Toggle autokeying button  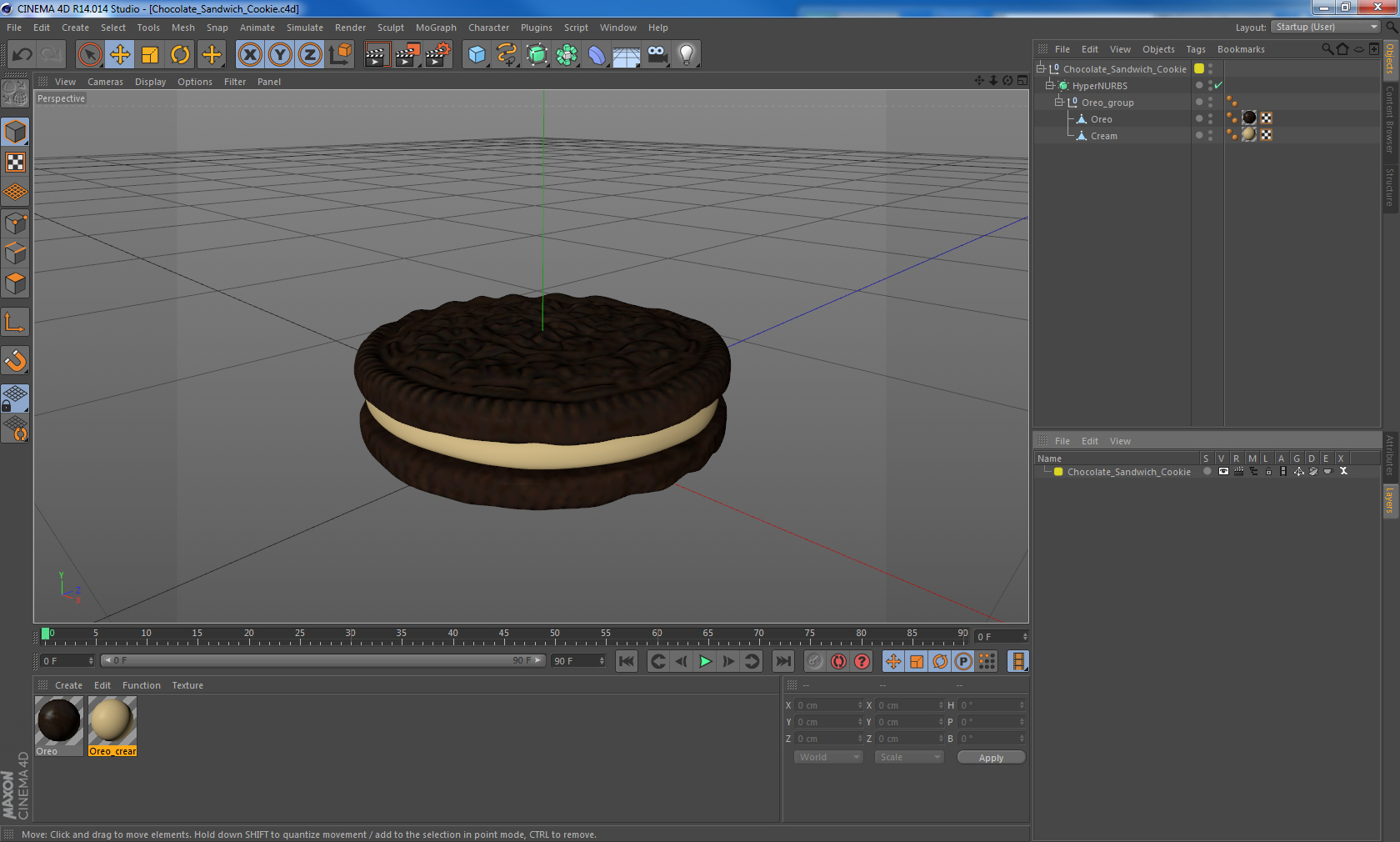click(838, 661)
